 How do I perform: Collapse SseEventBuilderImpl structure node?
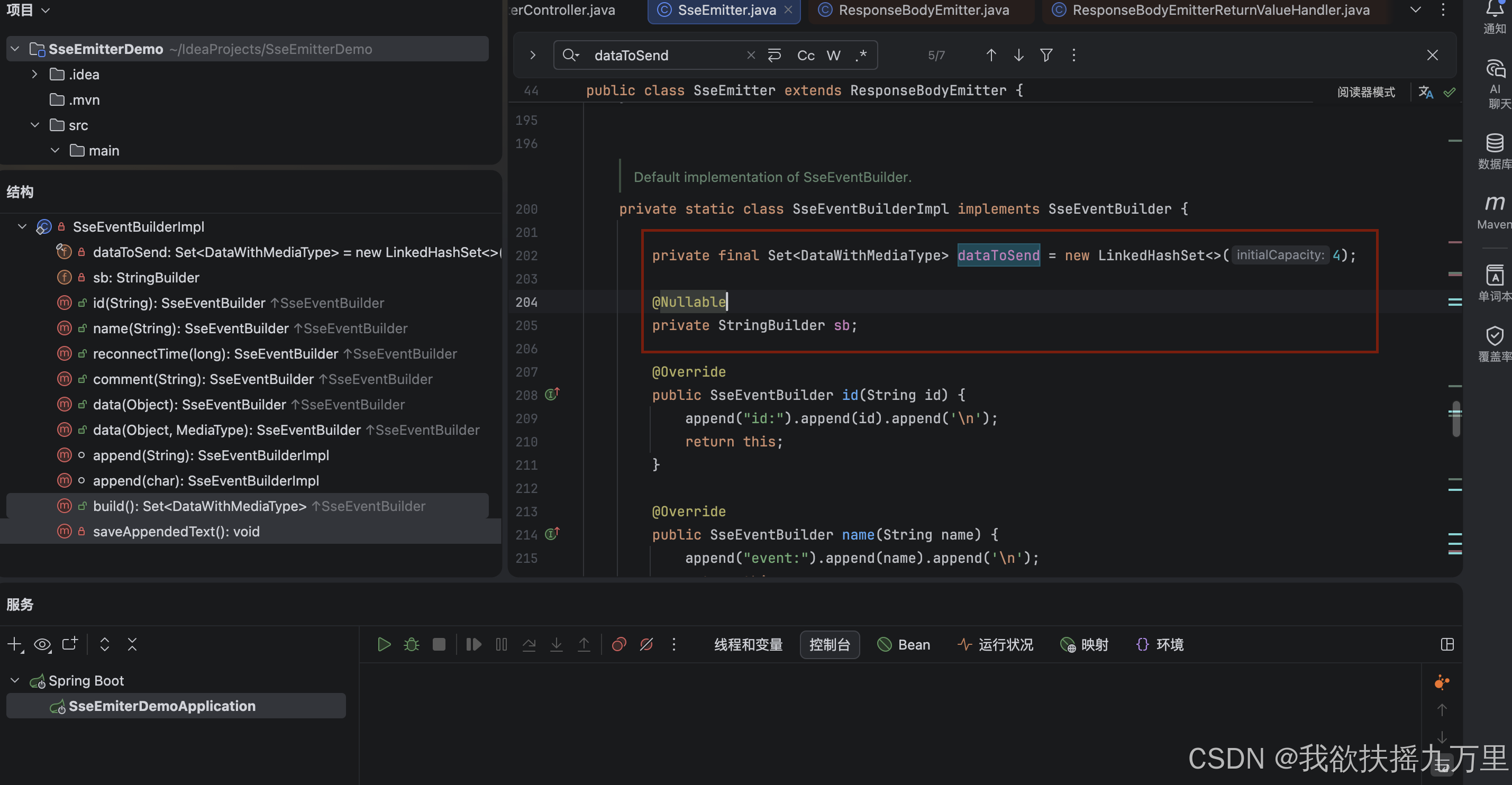(22, 226)
